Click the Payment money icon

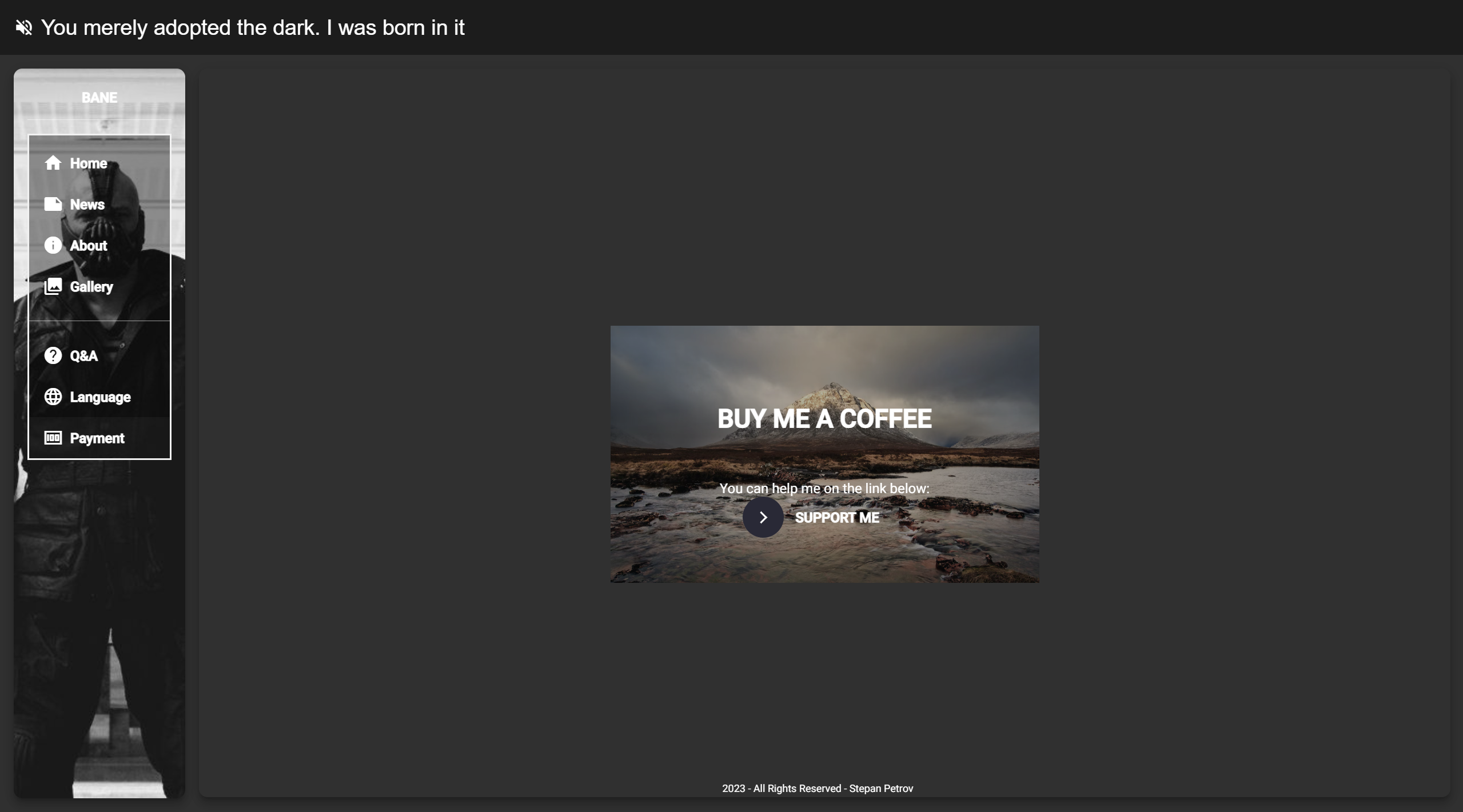click(53, 438)
